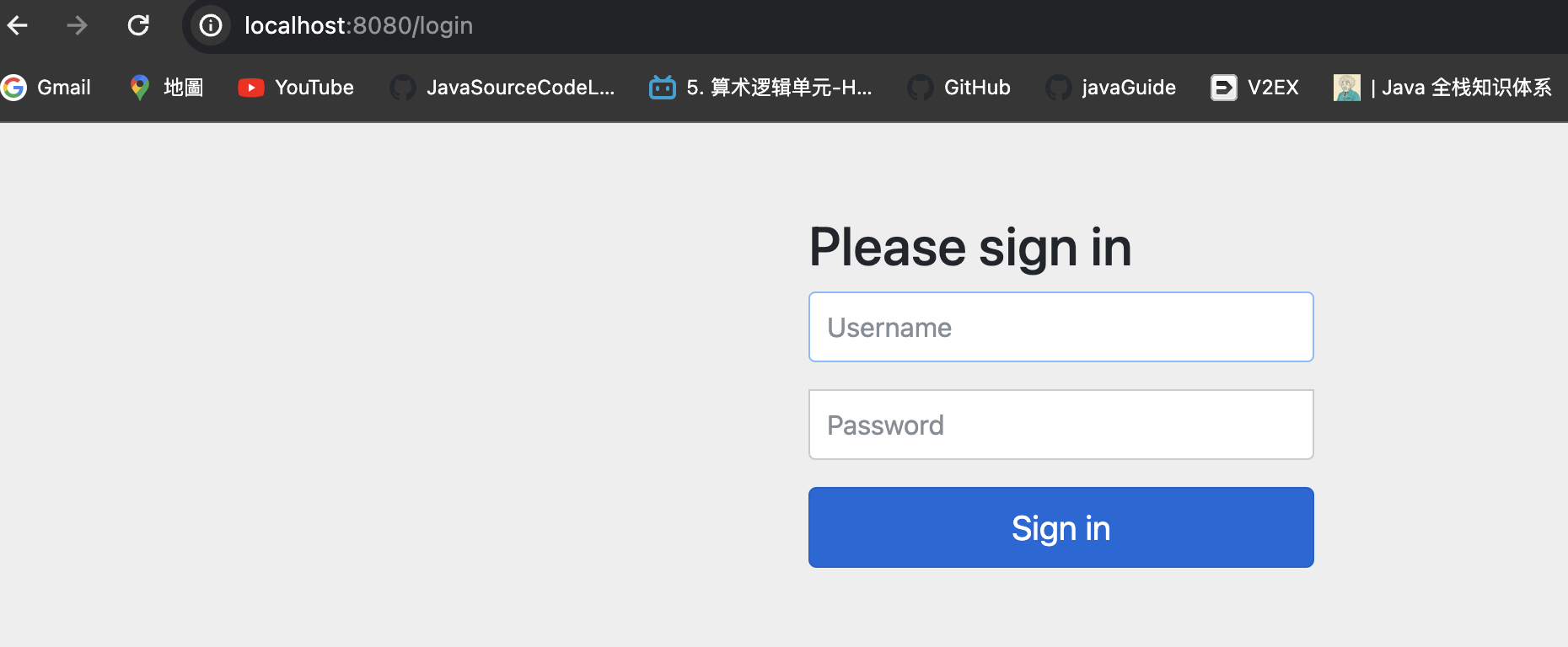
Task: Click the Java 全栈知识体系 avatar icon
Action: click(x=1346, y=88)
